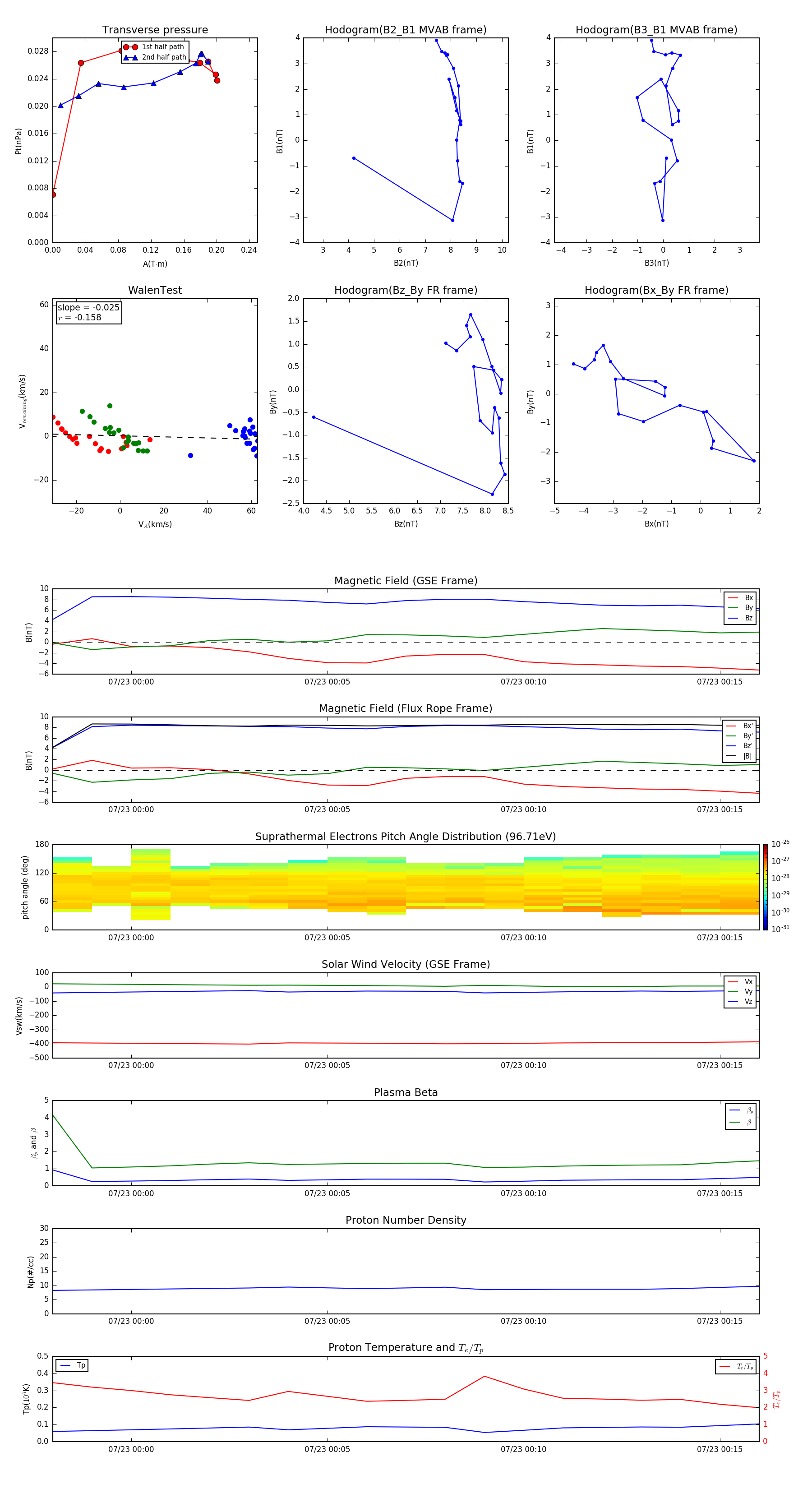Click the 'Bx(nT)' x-axis label
This screenshot has height=1489, width=812.
click(x=656, y=524)
